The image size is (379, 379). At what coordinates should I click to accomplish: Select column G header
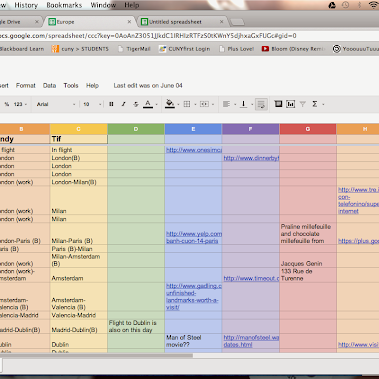coord(308,129)
